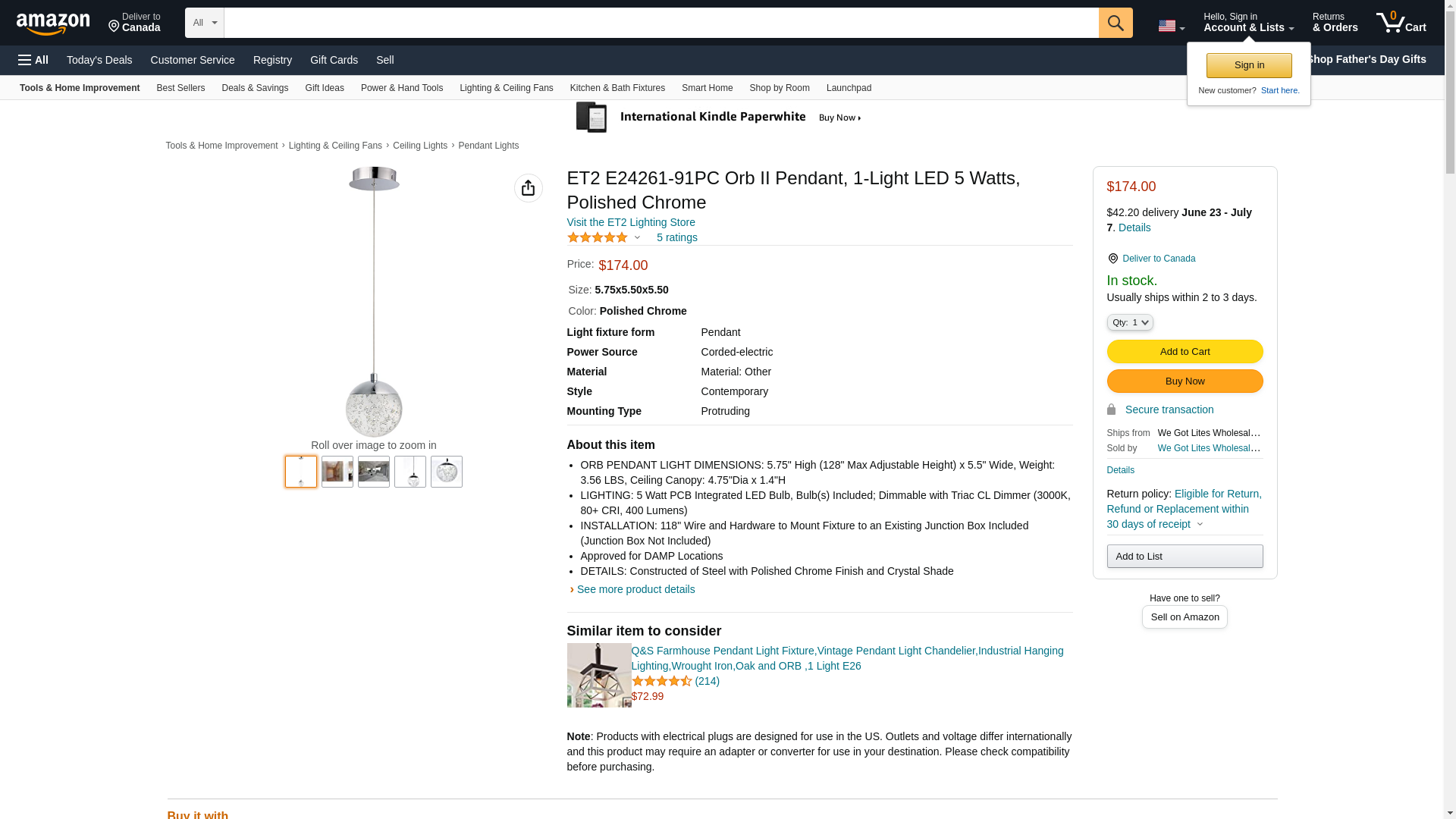
Task: Open the Gift Cards menu item
Action: (x=334, y=60)
